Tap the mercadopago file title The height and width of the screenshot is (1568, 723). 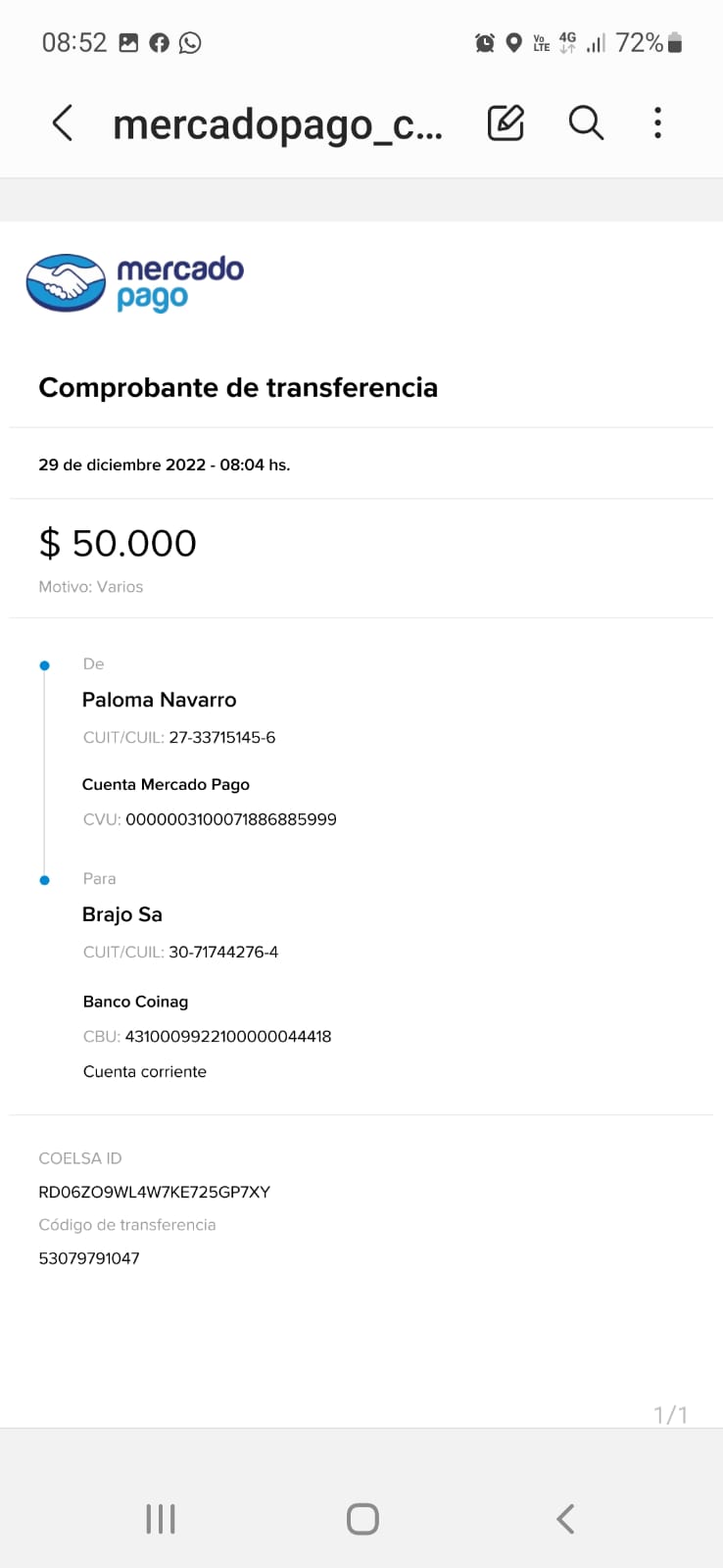pos(278,124)
